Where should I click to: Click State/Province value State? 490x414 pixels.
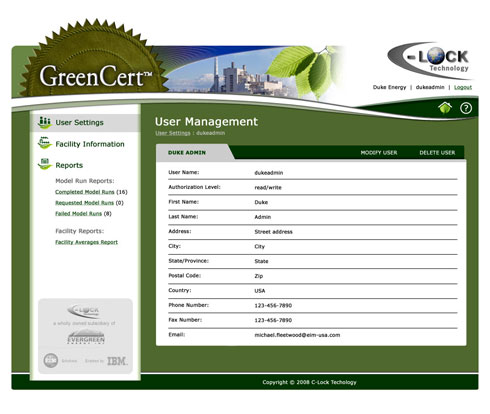(x=261, y=261)
